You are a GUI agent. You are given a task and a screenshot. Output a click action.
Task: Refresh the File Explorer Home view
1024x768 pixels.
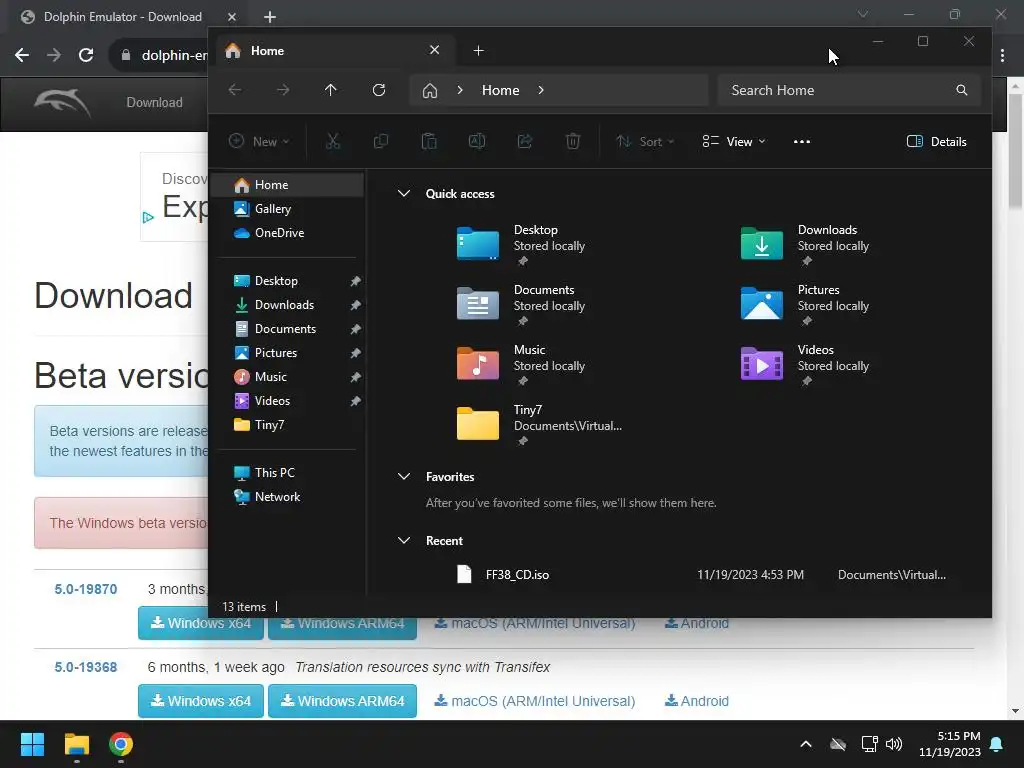point(379,90)
